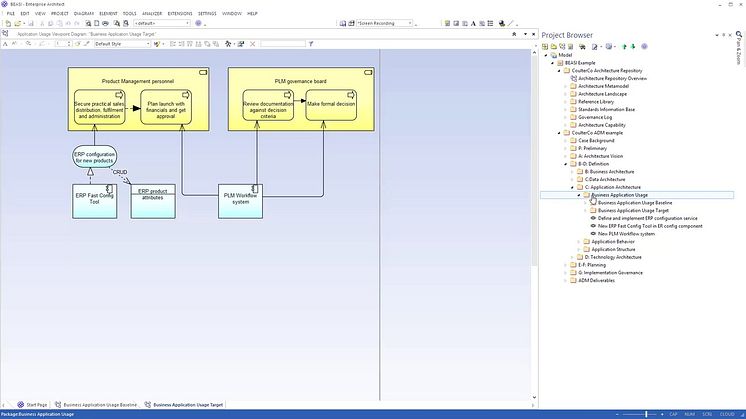Click the PLM governance board group title
Viewport: 746px width, 419px height.
[x=300, y=81]
